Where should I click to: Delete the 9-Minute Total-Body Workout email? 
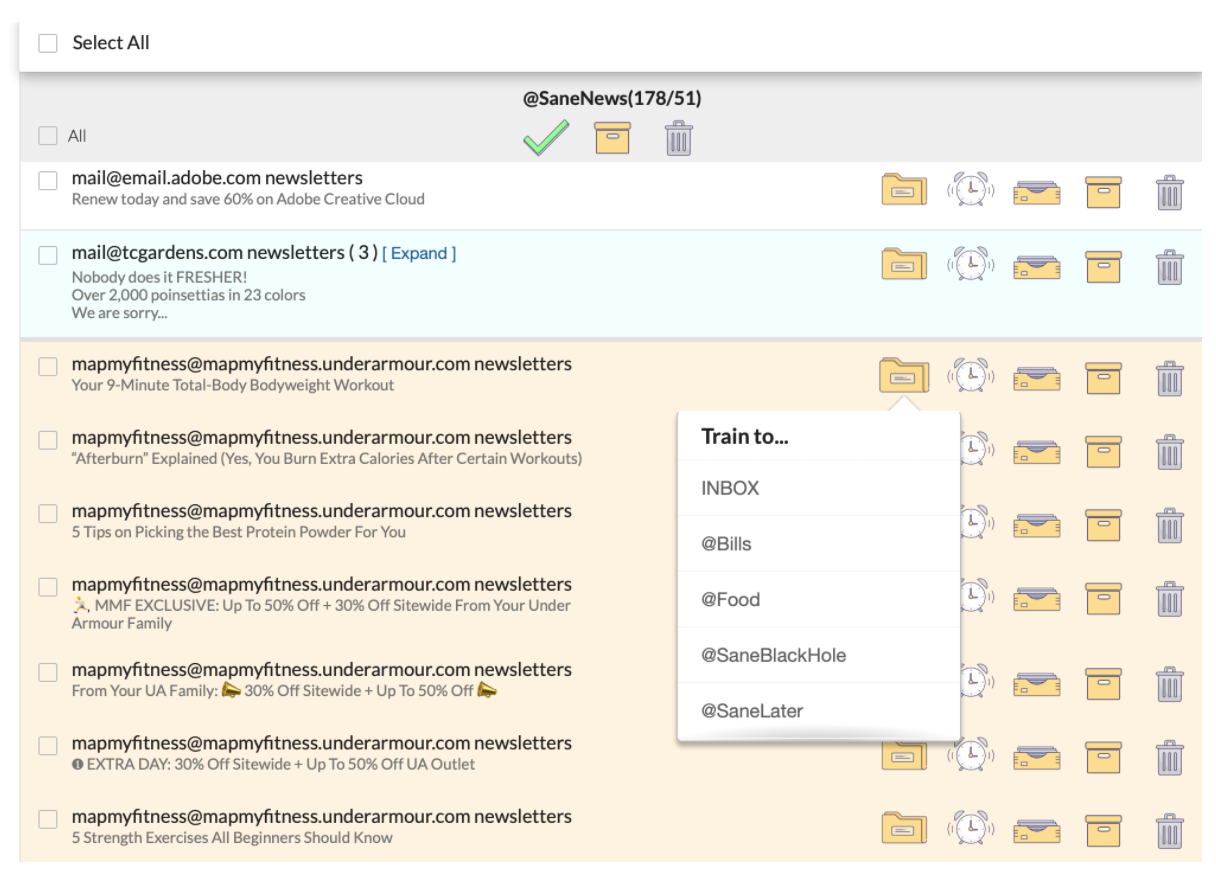[1169, 378]
